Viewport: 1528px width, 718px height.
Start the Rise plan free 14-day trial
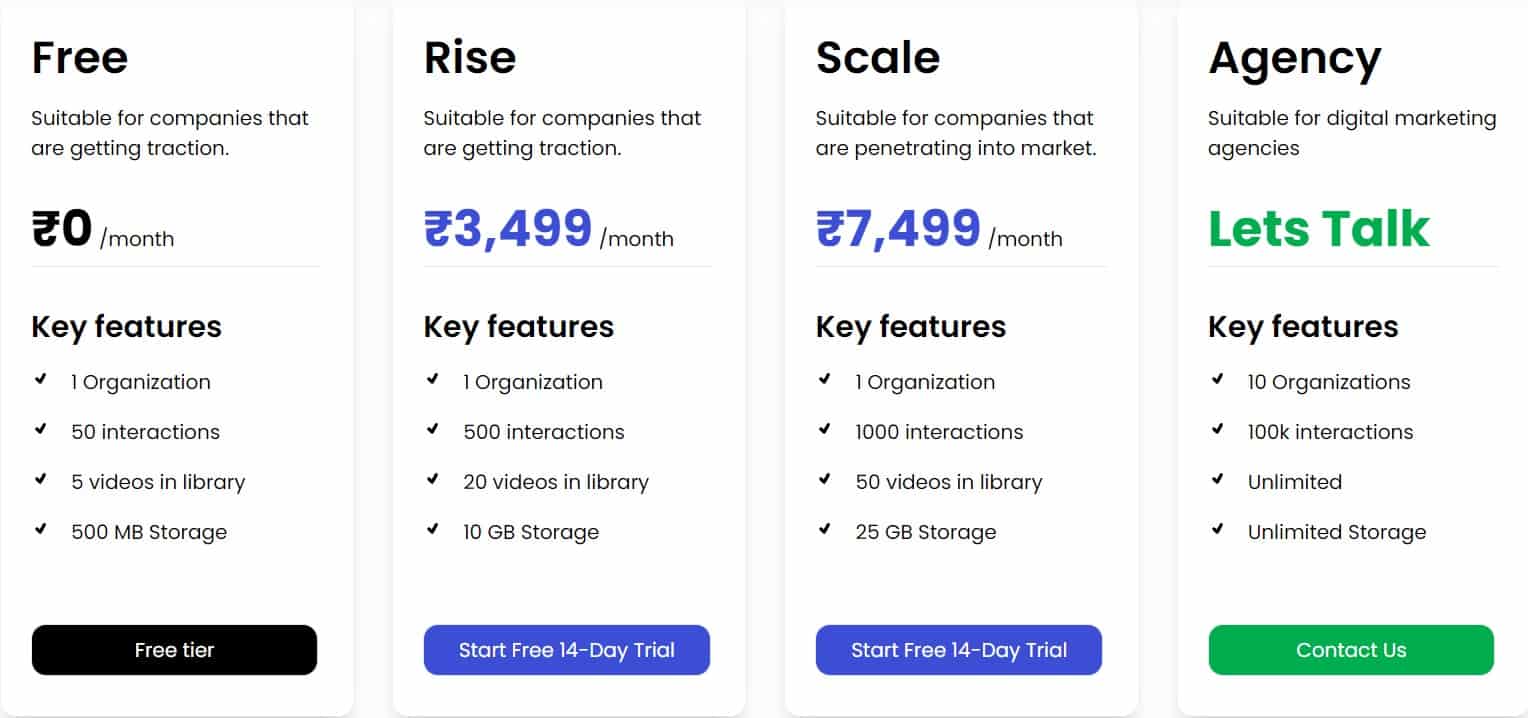(566, 650)
